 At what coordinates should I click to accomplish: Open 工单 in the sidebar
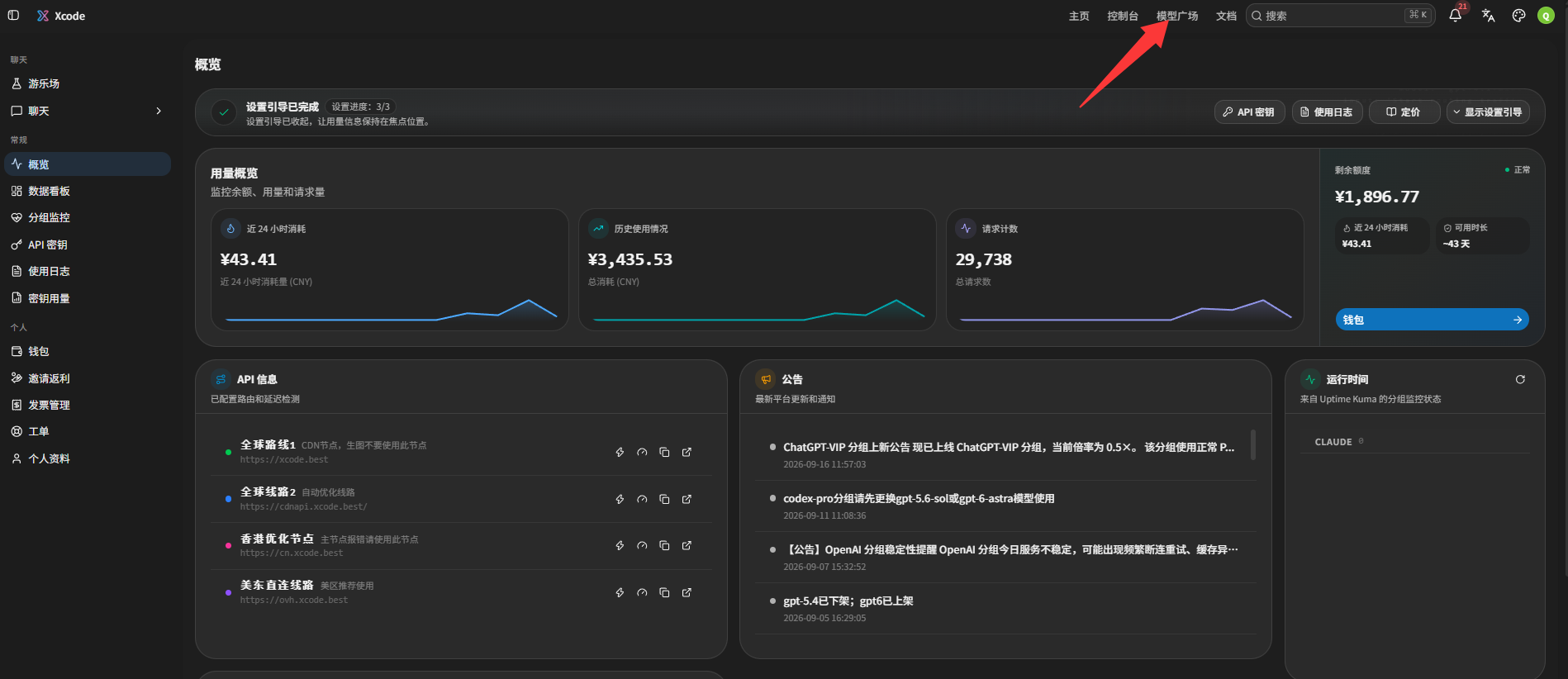coord(88,431)
